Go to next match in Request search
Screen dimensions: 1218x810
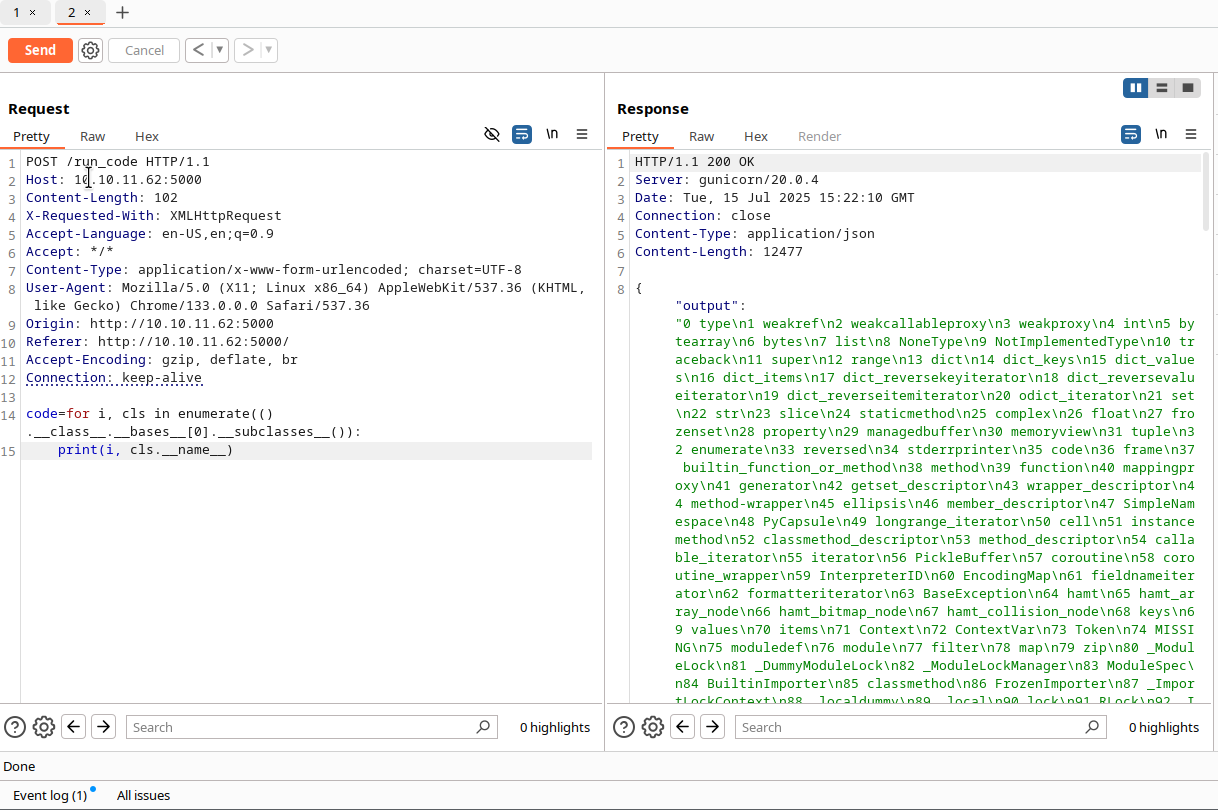[103, 727]
